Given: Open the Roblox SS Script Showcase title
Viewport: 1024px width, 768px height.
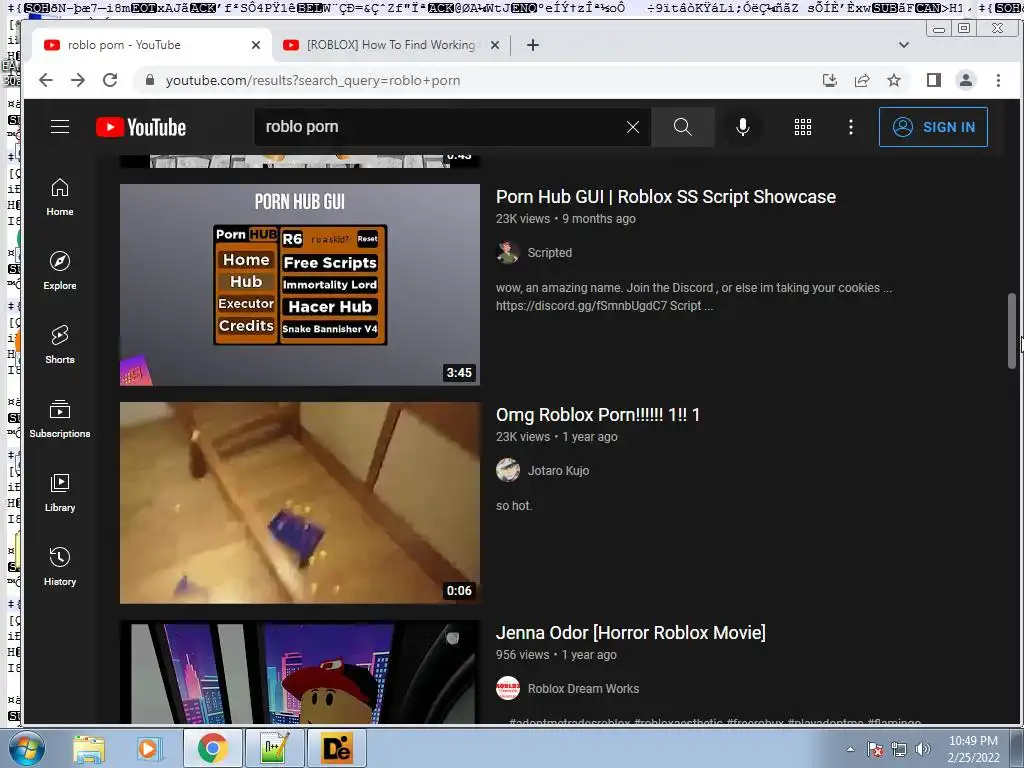Looking at the screenshot, I should (x=665, y=197).
